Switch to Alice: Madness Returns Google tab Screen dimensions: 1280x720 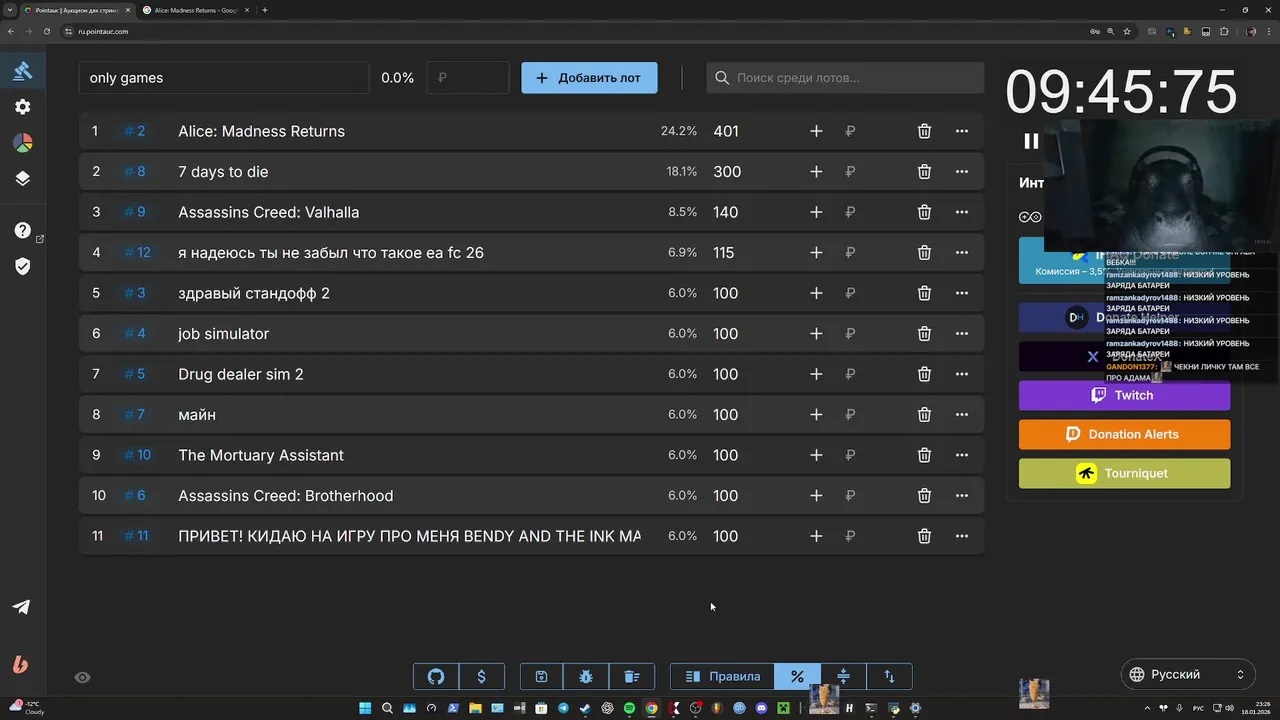[x=195, y=10]
